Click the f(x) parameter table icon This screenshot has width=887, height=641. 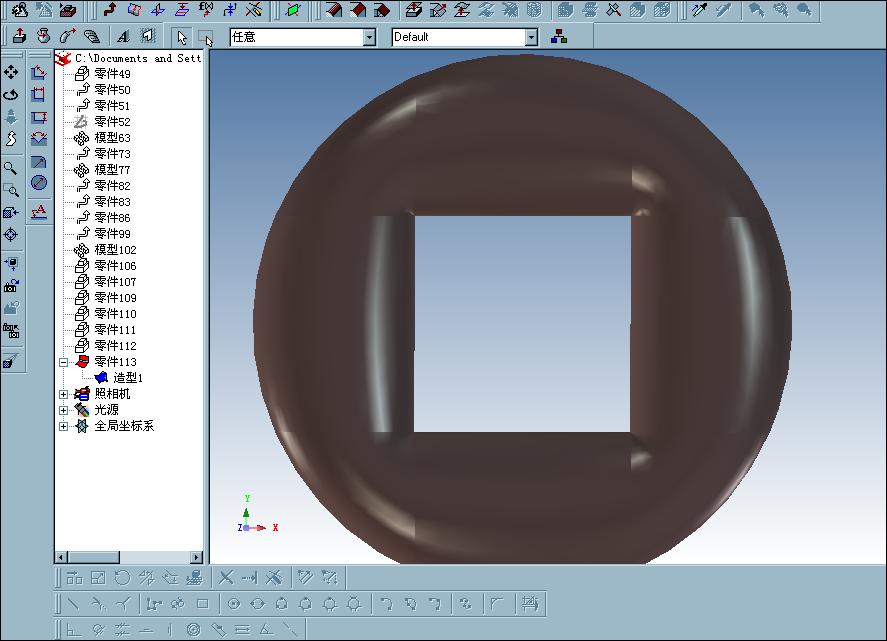[206, 8]
